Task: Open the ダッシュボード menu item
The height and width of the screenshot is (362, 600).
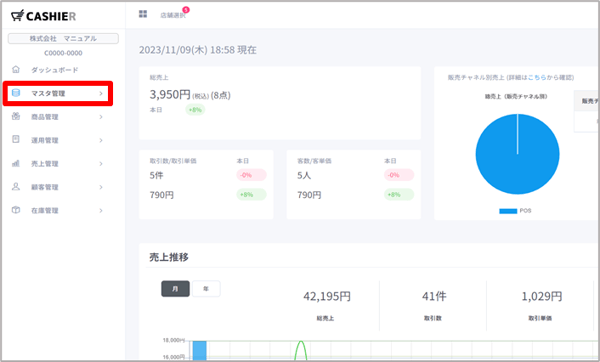Action: tap(55, 70)
